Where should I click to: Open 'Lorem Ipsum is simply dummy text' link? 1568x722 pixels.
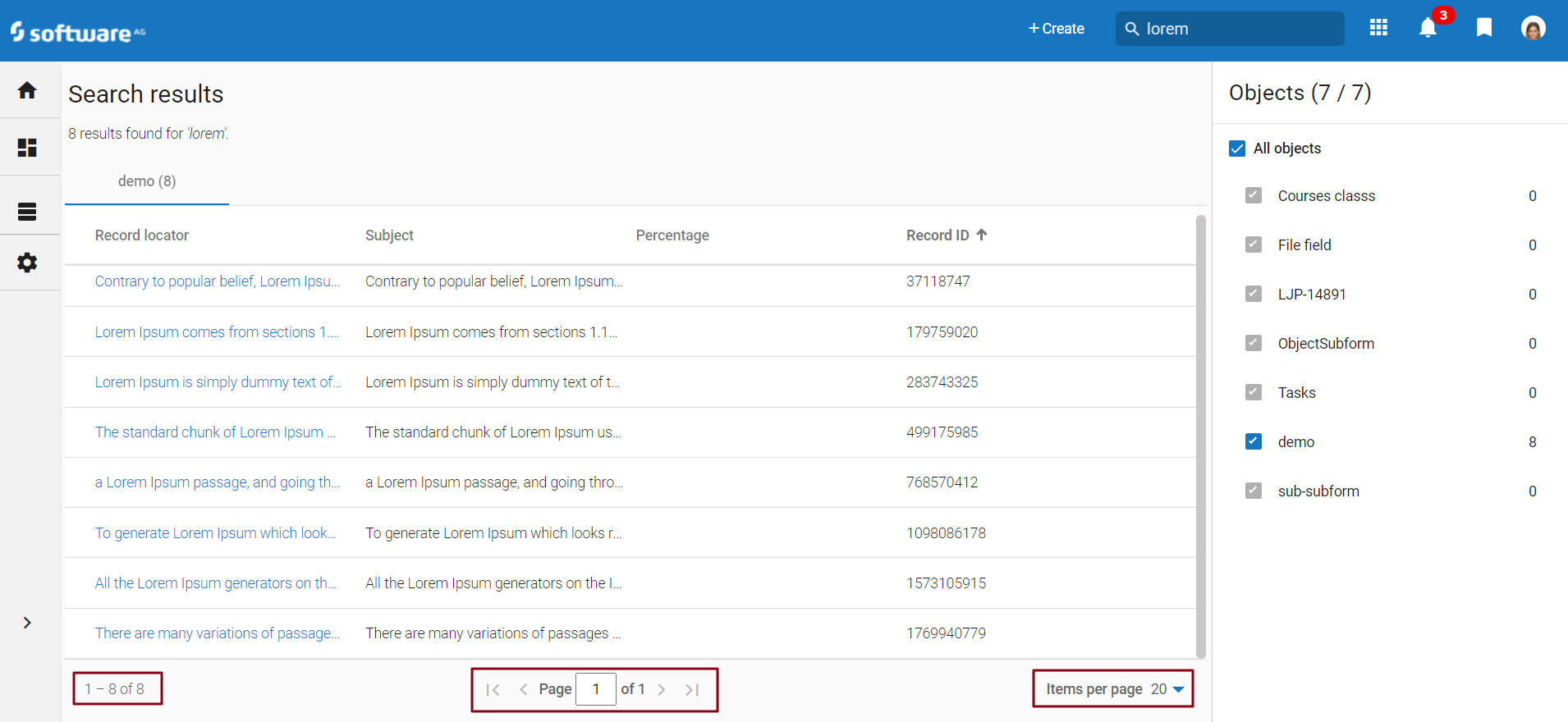pos(218,382)
